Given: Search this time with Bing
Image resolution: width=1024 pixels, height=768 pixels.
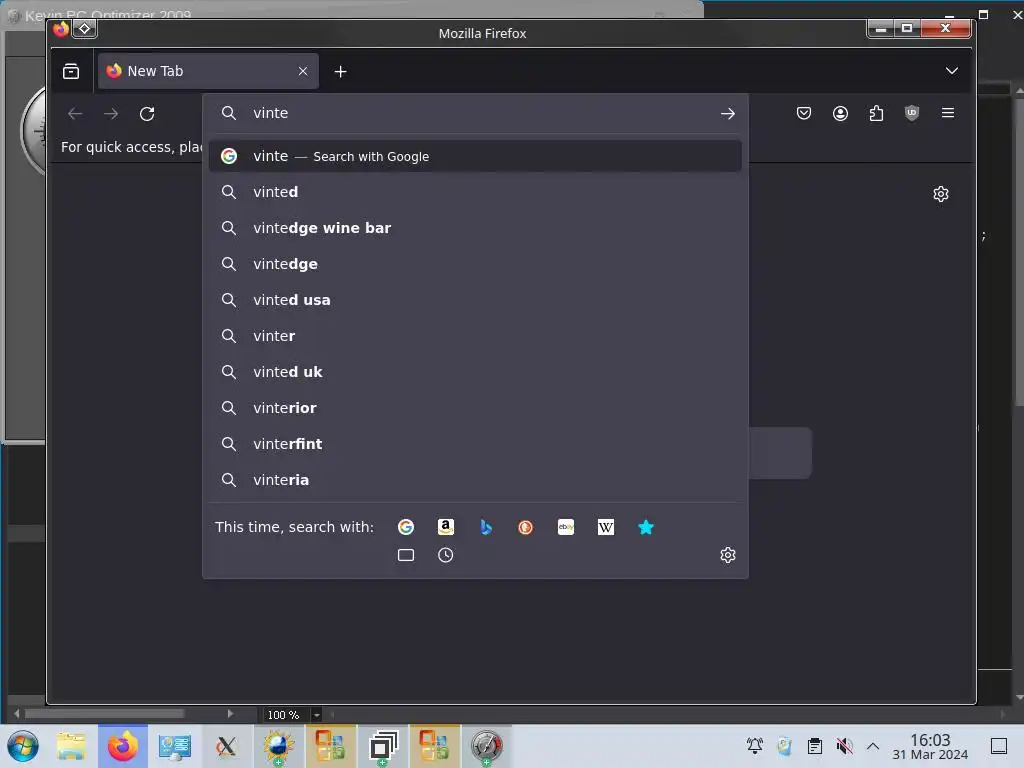Looking at the screenshot, I should coord(485,527).
